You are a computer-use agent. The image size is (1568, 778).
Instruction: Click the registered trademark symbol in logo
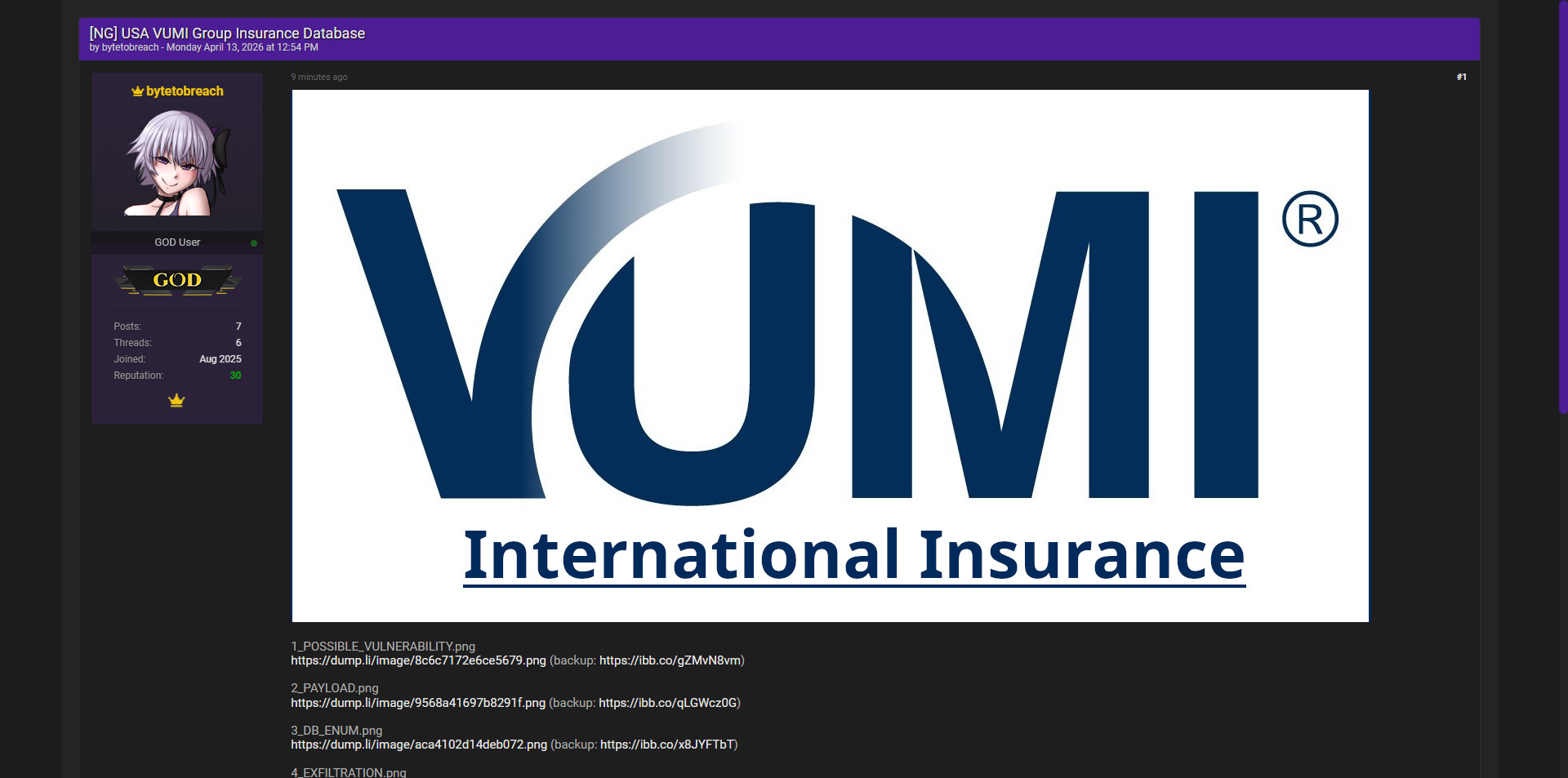(x=1309, y=220)
